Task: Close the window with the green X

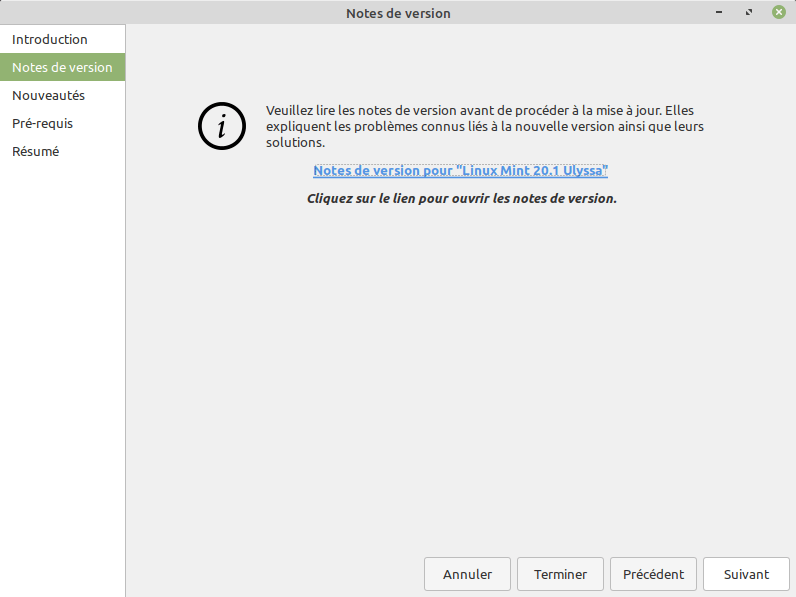Action: pos(778,13)
